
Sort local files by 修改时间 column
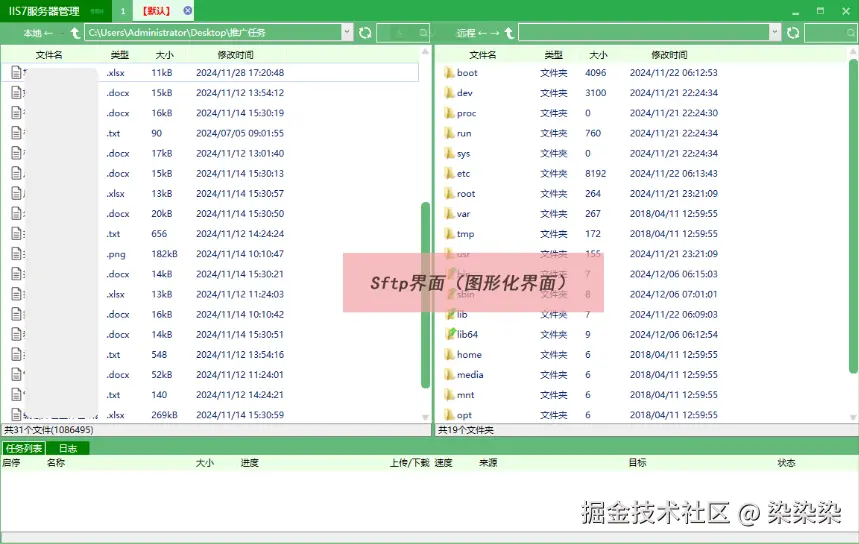pyautogui.click(x=236, y=55)
